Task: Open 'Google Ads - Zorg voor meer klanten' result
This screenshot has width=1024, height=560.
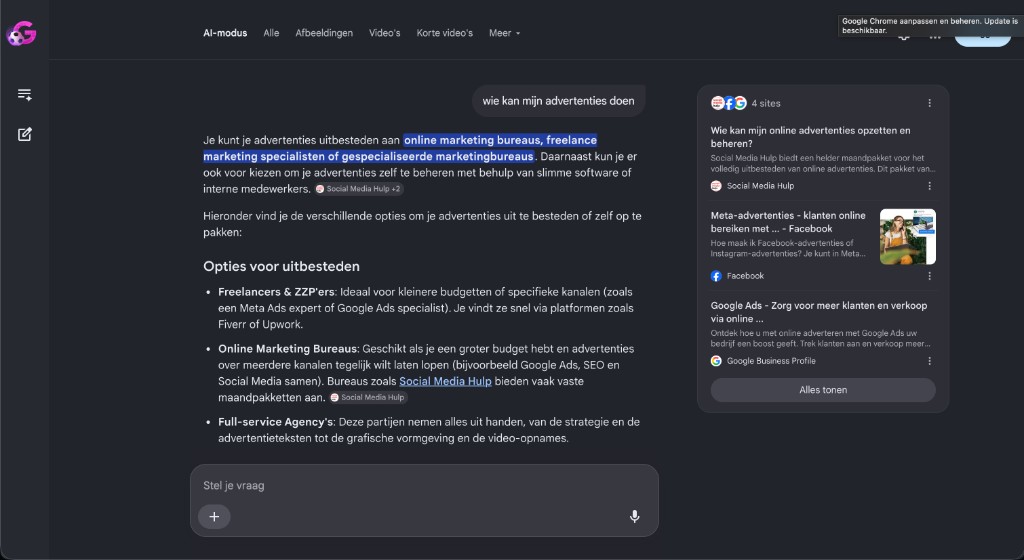Action: click(x=819, y=312)
